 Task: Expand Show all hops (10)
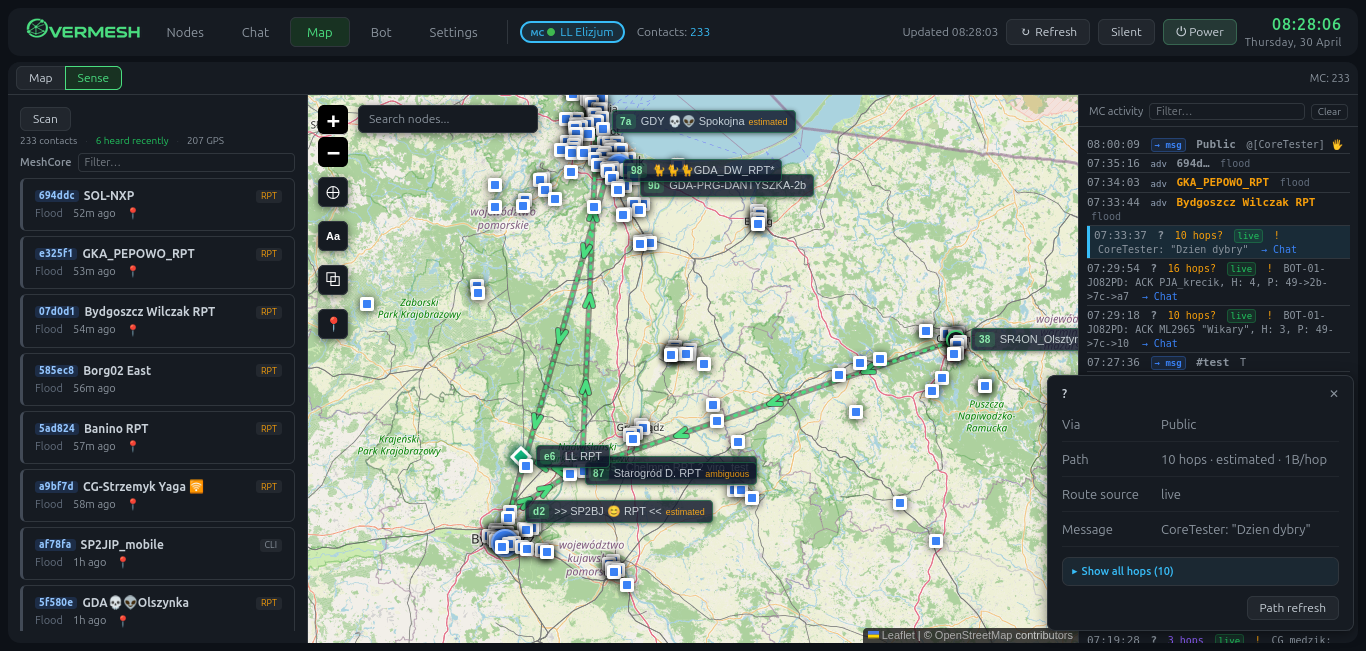pyautogui.click(x=1200, y=571)
